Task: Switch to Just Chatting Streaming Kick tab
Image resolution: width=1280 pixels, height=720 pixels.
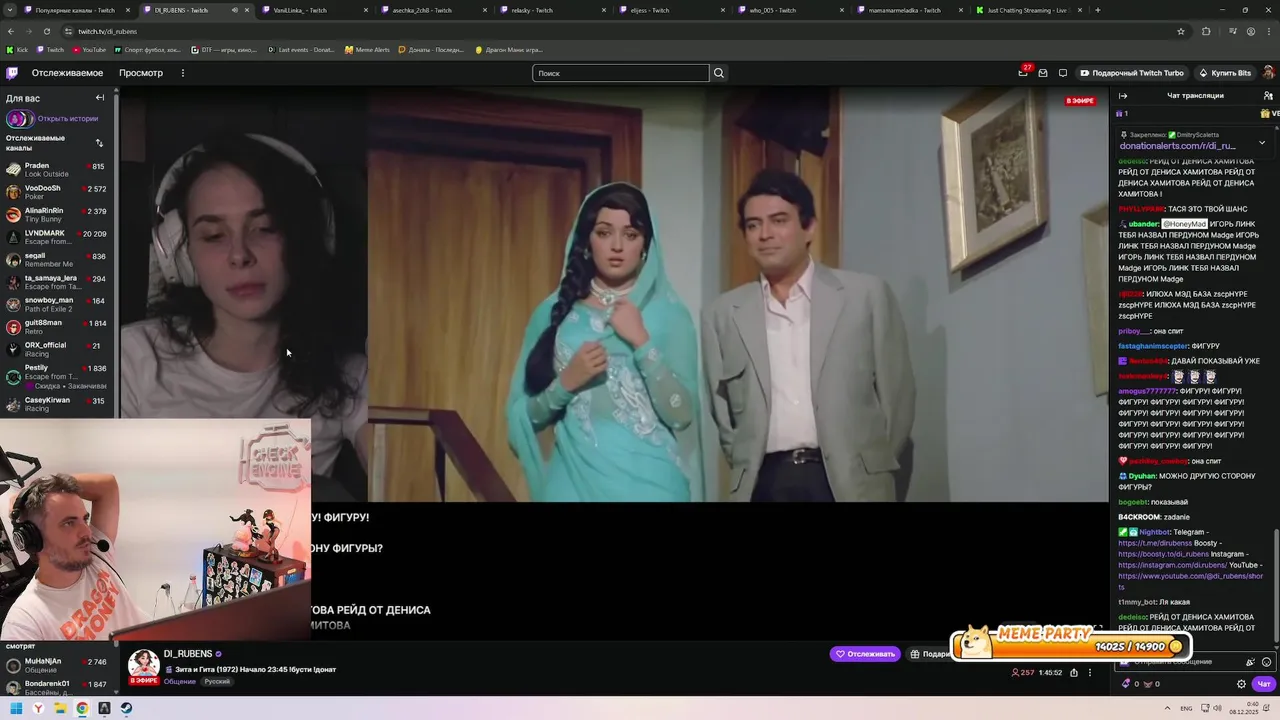Action: click(1032, 10)
